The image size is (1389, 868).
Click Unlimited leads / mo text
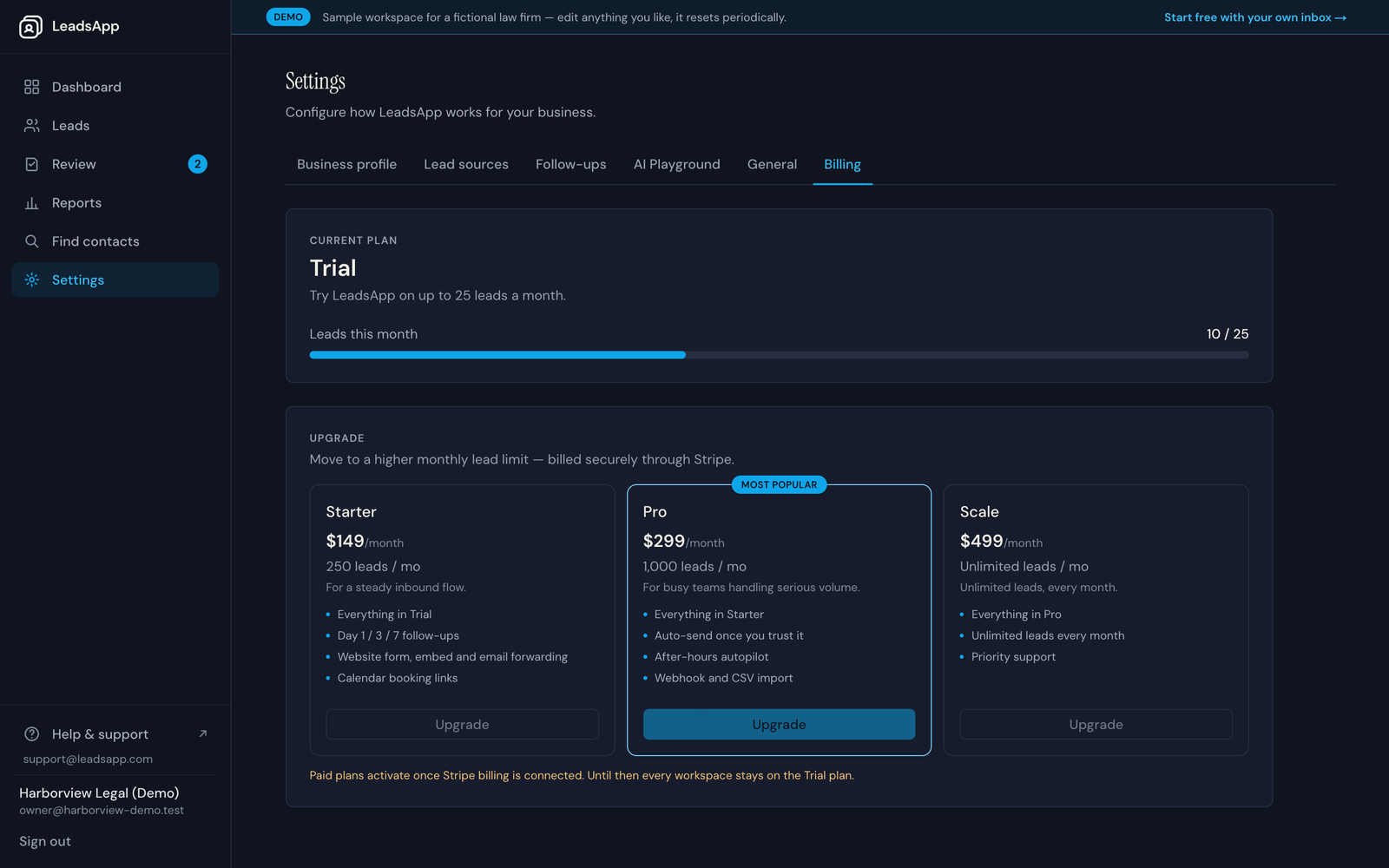[x=1024, y=567]
